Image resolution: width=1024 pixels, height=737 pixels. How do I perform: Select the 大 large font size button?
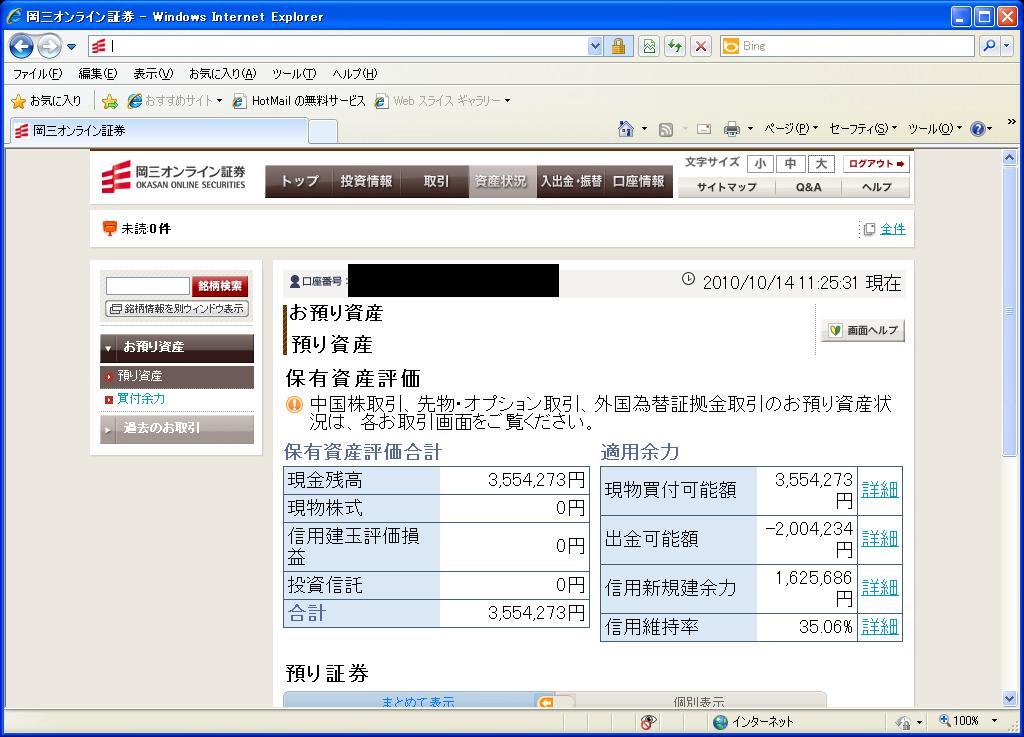(820, 164)
